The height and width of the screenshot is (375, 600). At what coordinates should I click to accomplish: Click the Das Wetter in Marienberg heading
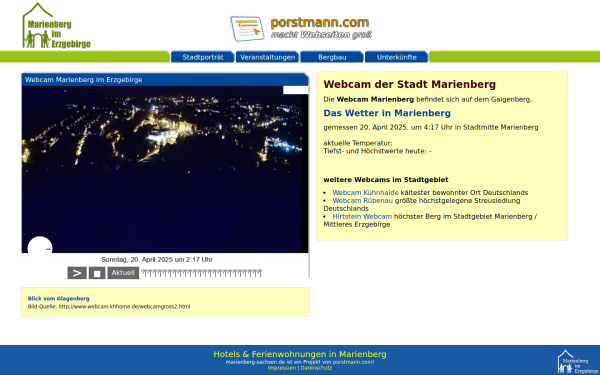pos(387,113)
